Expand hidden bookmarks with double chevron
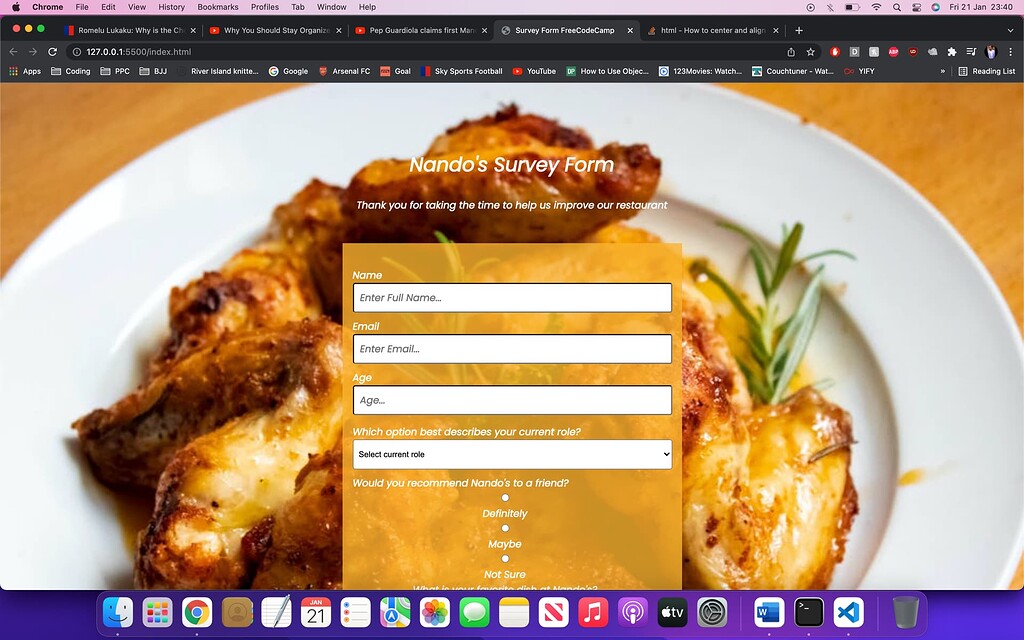The width and height of the screenshot is (1024, 640). pyautogui.click(x=942, y=71)
